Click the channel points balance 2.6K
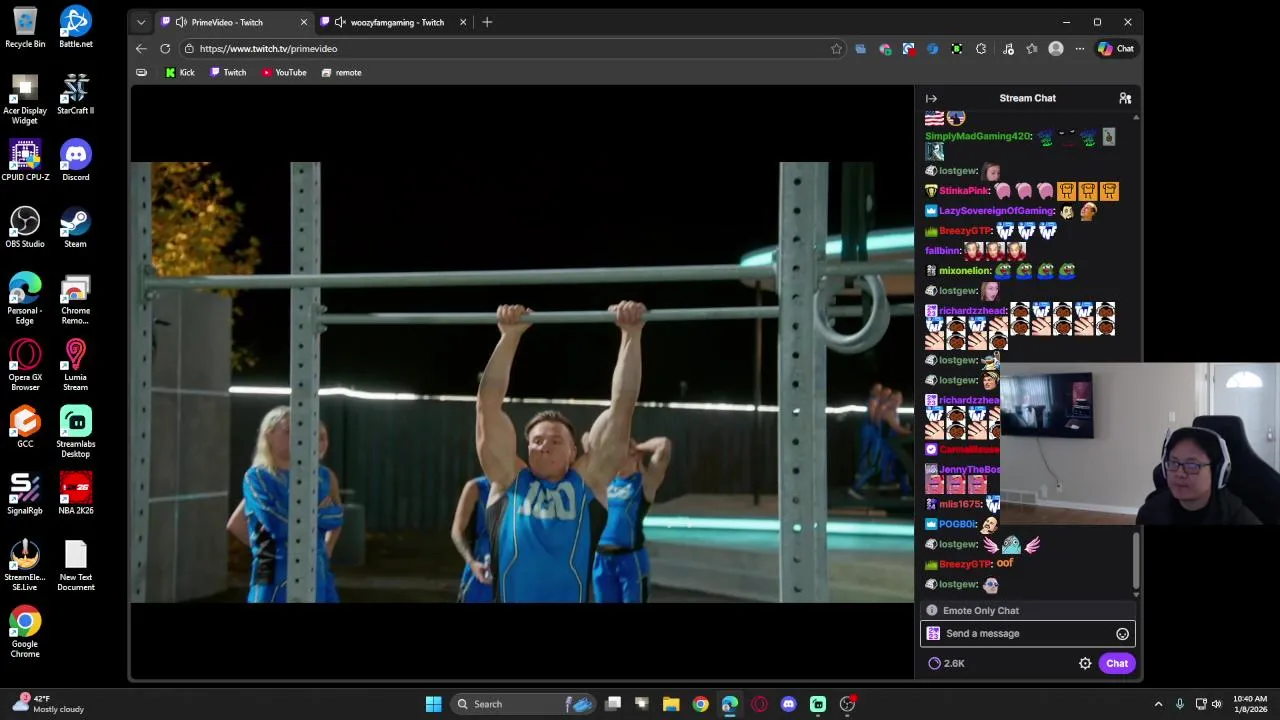This screenshot has width=1280, height=720. (946, 663)
